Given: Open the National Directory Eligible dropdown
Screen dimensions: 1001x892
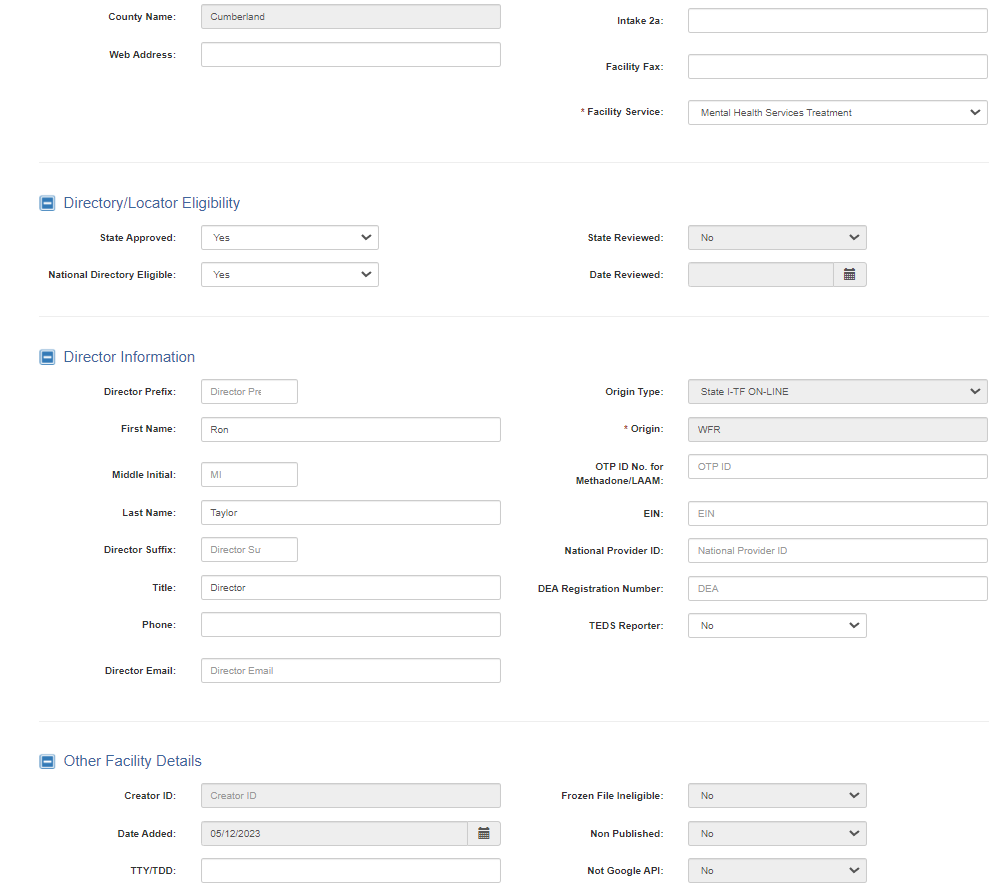Looking at the screenshot, I should click(x=290, y=275).
